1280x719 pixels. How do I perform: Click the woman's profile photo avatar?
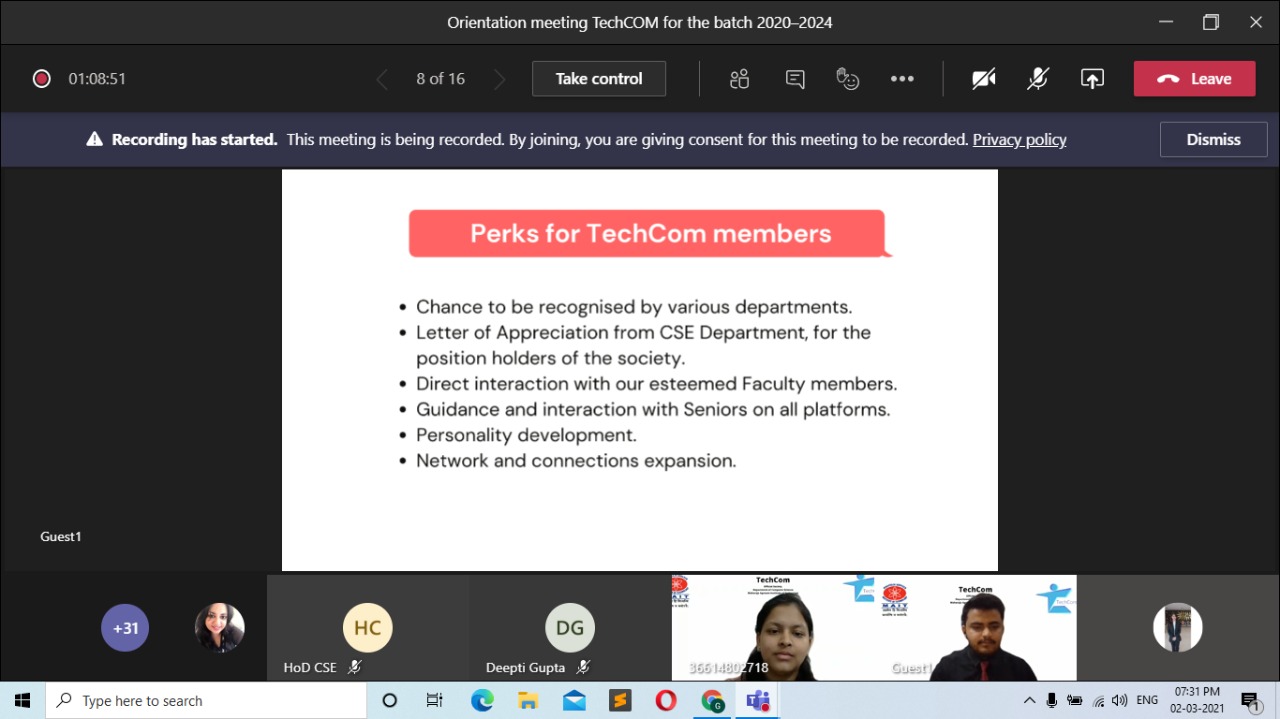pos(220,628)
